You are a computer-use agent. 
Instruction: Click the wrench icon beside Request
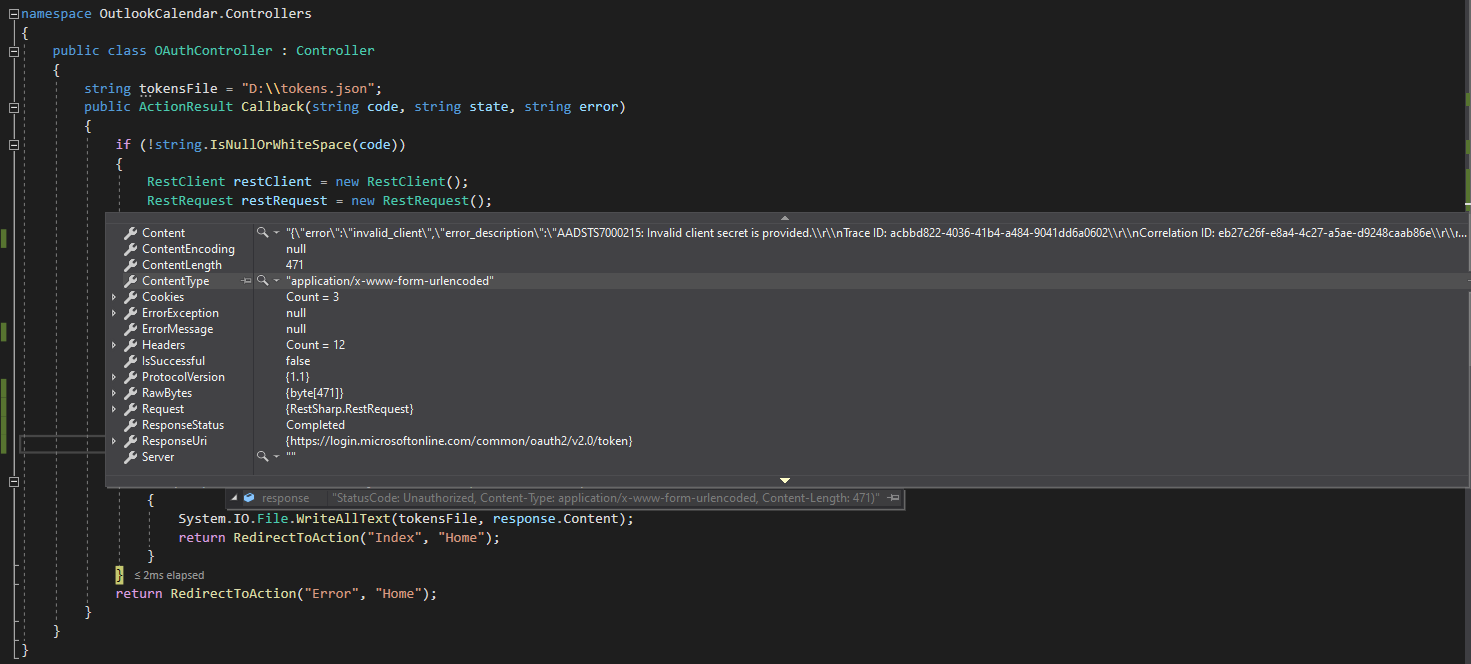[130, 409]
